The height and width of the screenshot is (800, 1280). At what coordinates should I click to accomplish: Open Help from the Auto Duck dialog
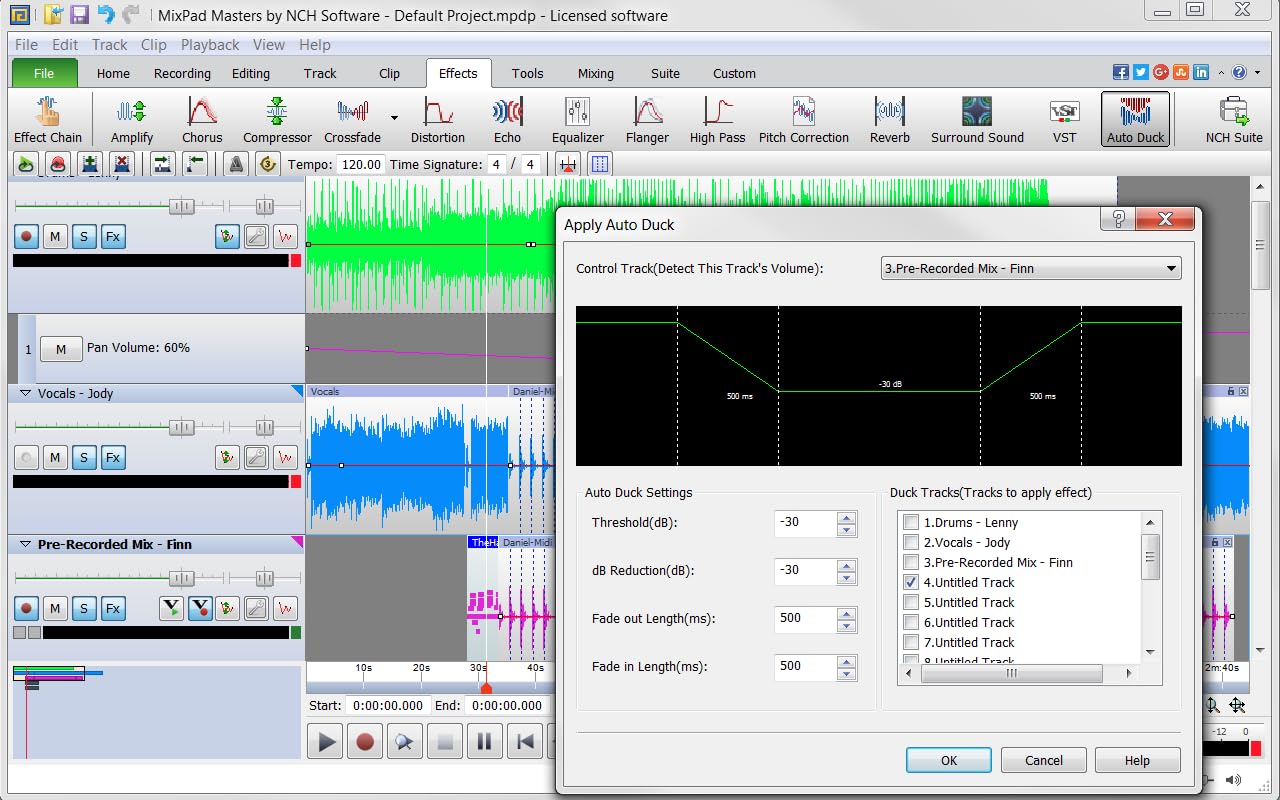pos(1137,760)
